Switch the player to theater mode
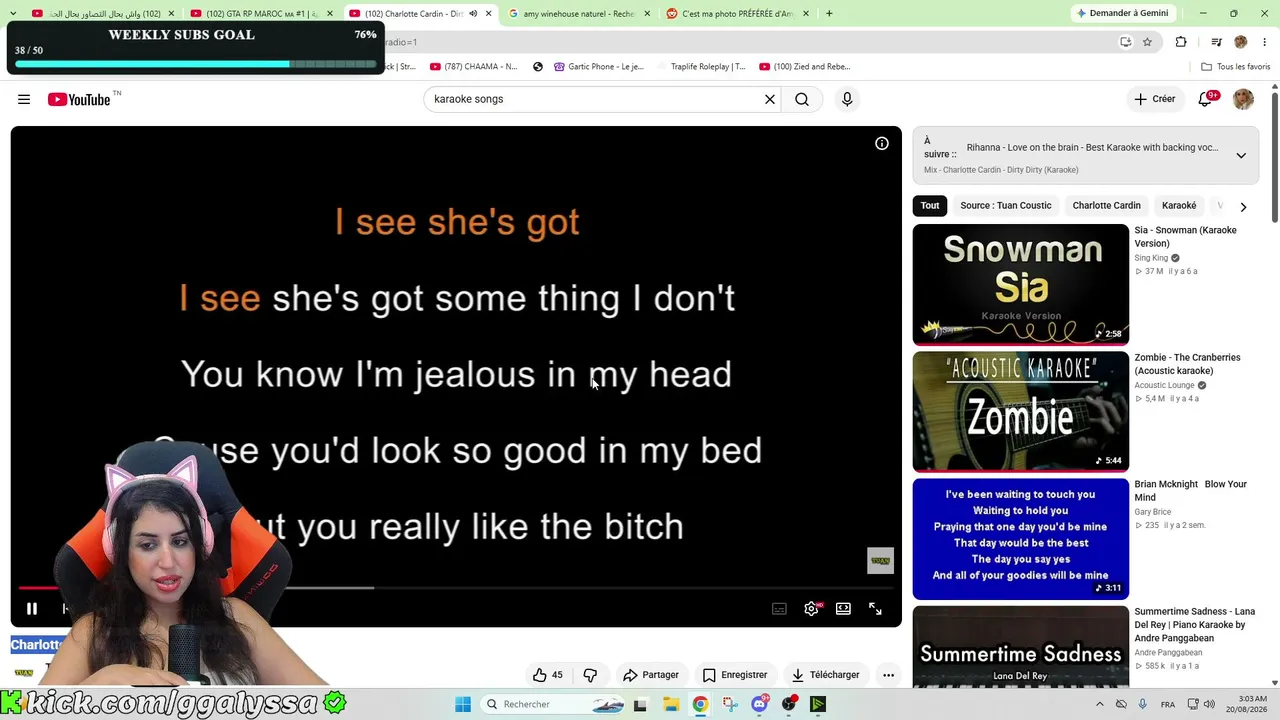 [x=843, y=609]
